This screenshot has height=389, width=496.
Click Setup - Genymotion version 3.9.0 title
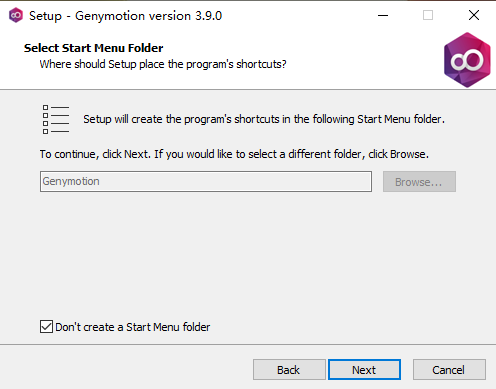click(125, 16)
